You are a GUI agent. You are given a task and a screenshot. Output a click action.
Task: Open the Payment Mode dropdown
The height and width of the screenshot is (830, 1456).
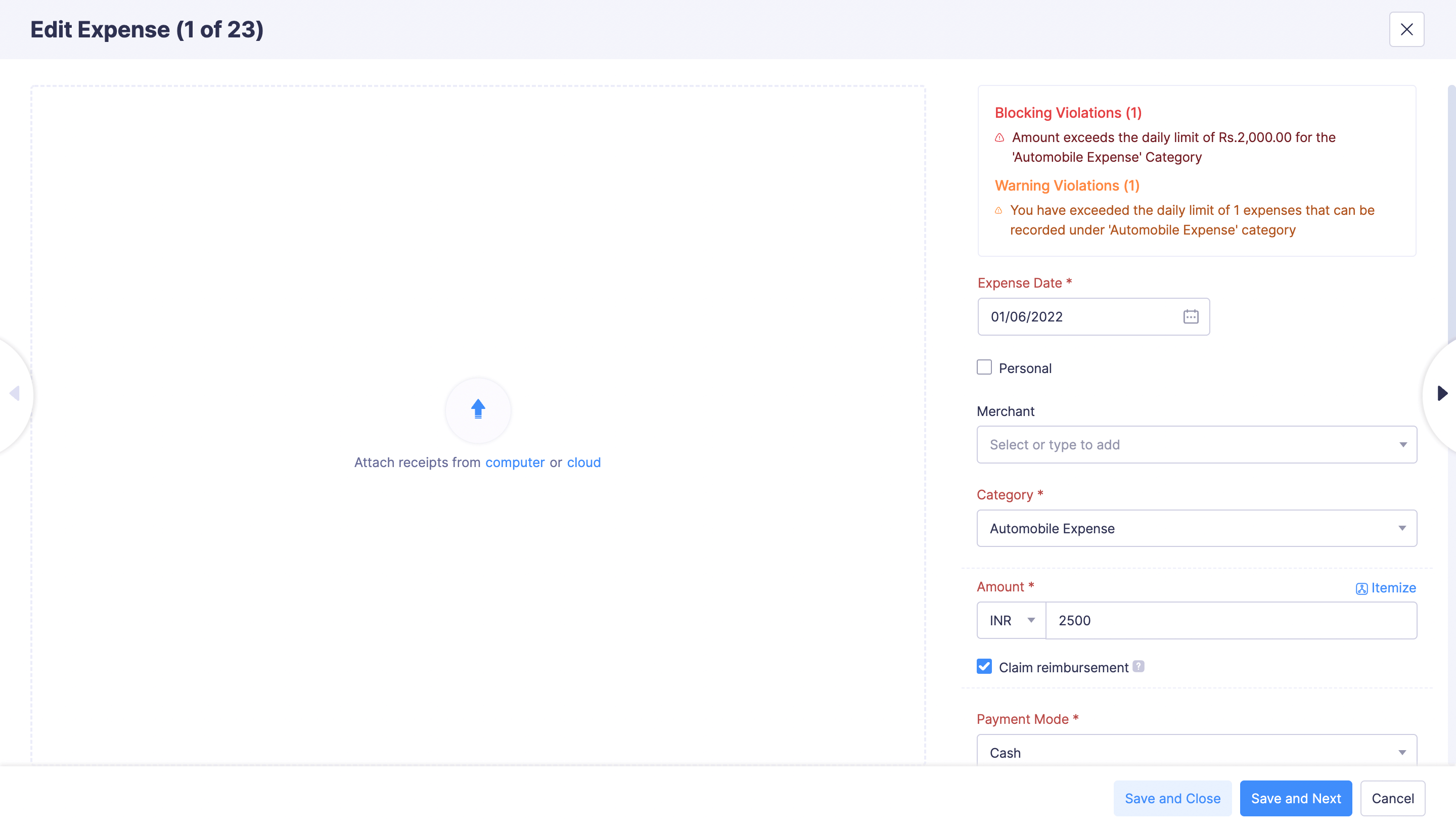pyautogui.click(x=1197, y=753)
